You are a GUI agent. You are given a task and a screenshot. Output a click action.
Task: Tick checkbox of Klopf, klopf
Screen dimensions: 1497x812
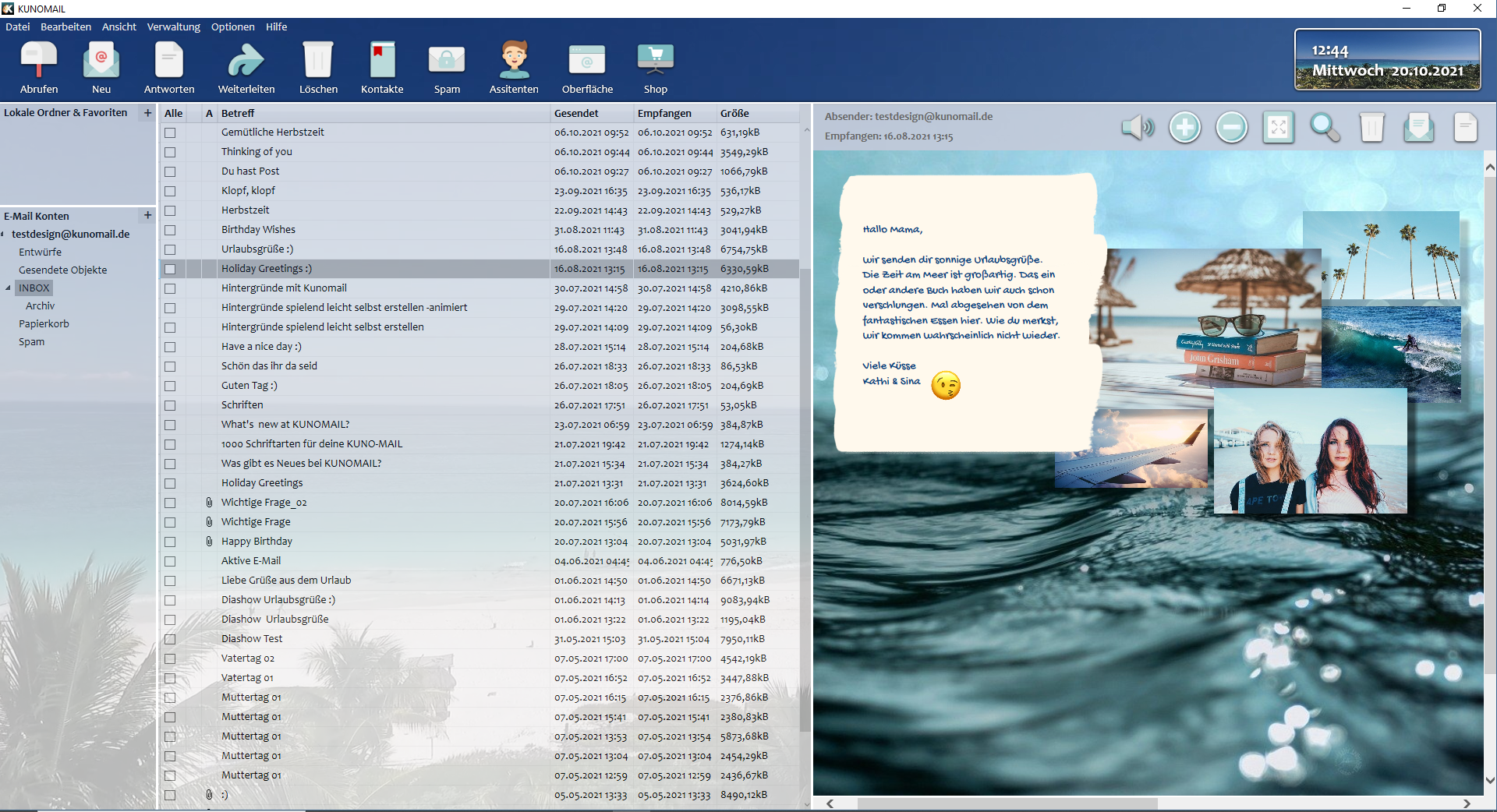click(170, 191)
